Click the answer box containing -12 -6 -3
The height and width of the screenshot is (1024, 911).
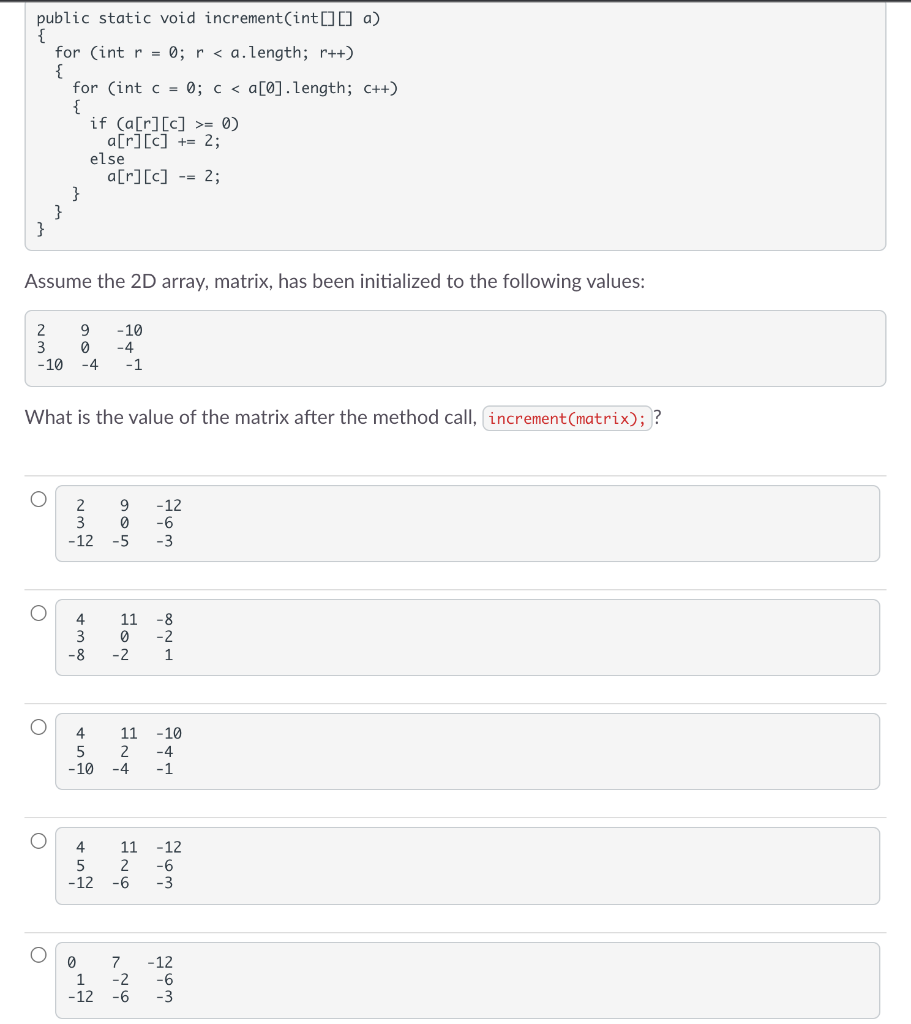click(467, 865)
